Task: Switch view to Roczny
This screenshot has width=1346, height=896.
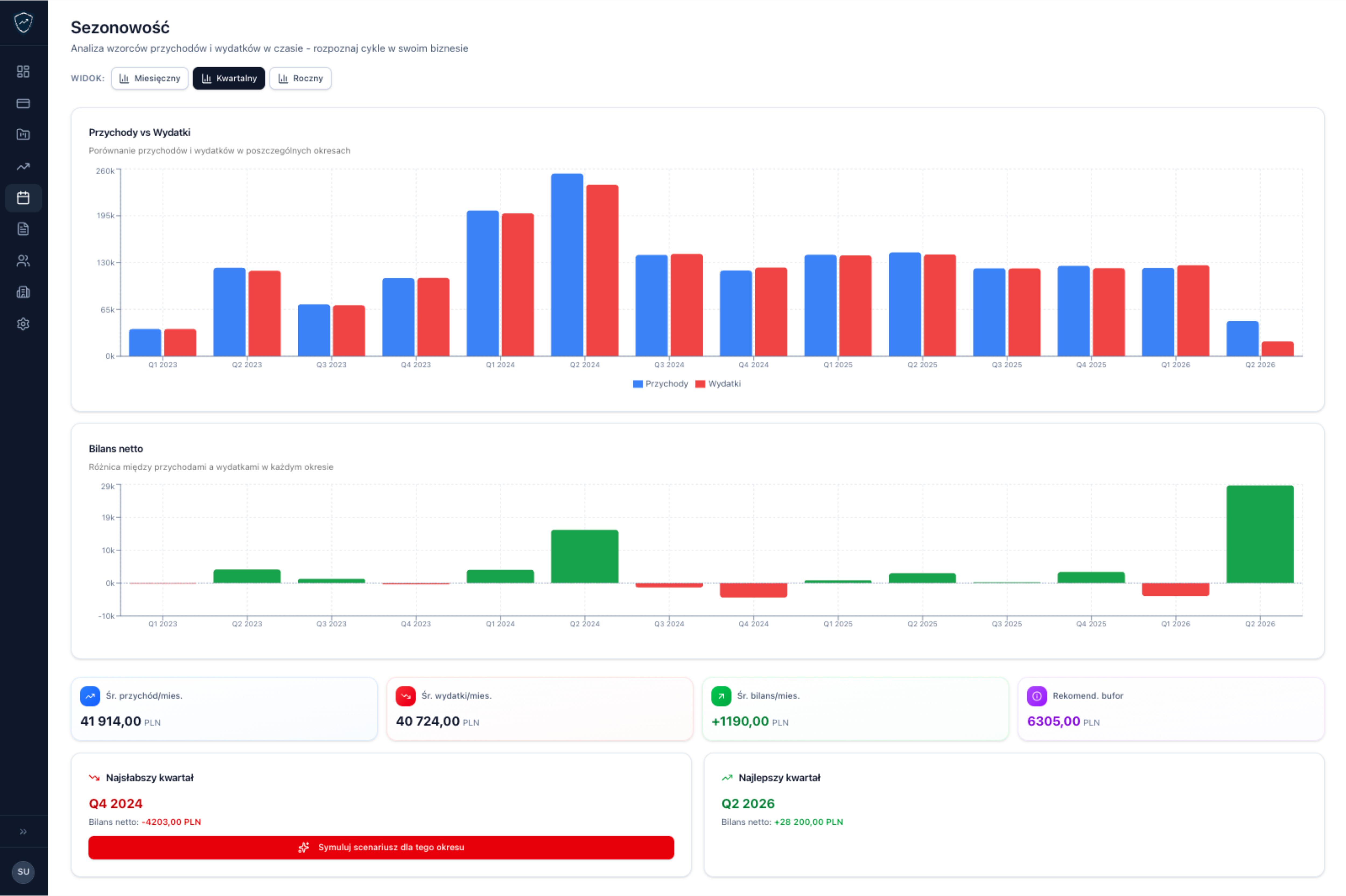Action: (x=300, y=78)
